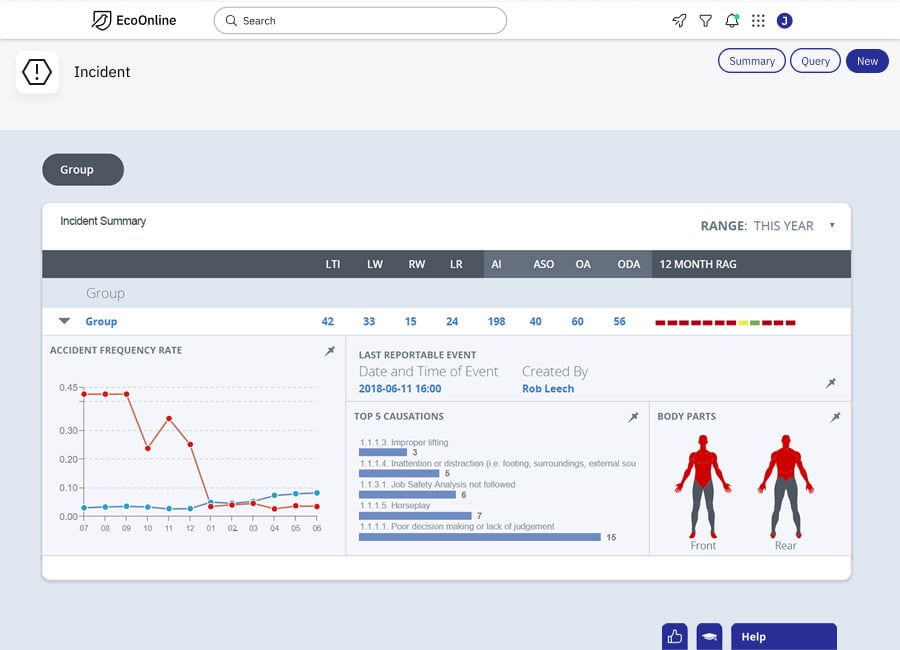900x650 pixels.
Task: Click the graduation cap training icon
Action: tap(709, 636)
